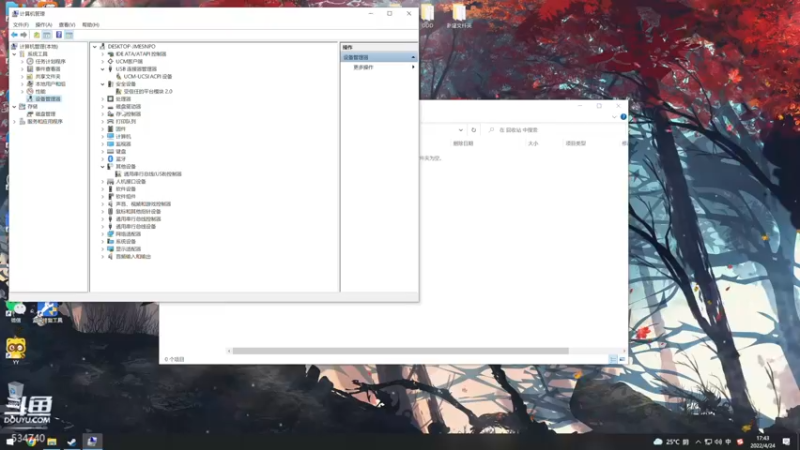The image size is (800, 450).
Task: Select the Event Viewer (事件查看器) icon
Action: 30,69
